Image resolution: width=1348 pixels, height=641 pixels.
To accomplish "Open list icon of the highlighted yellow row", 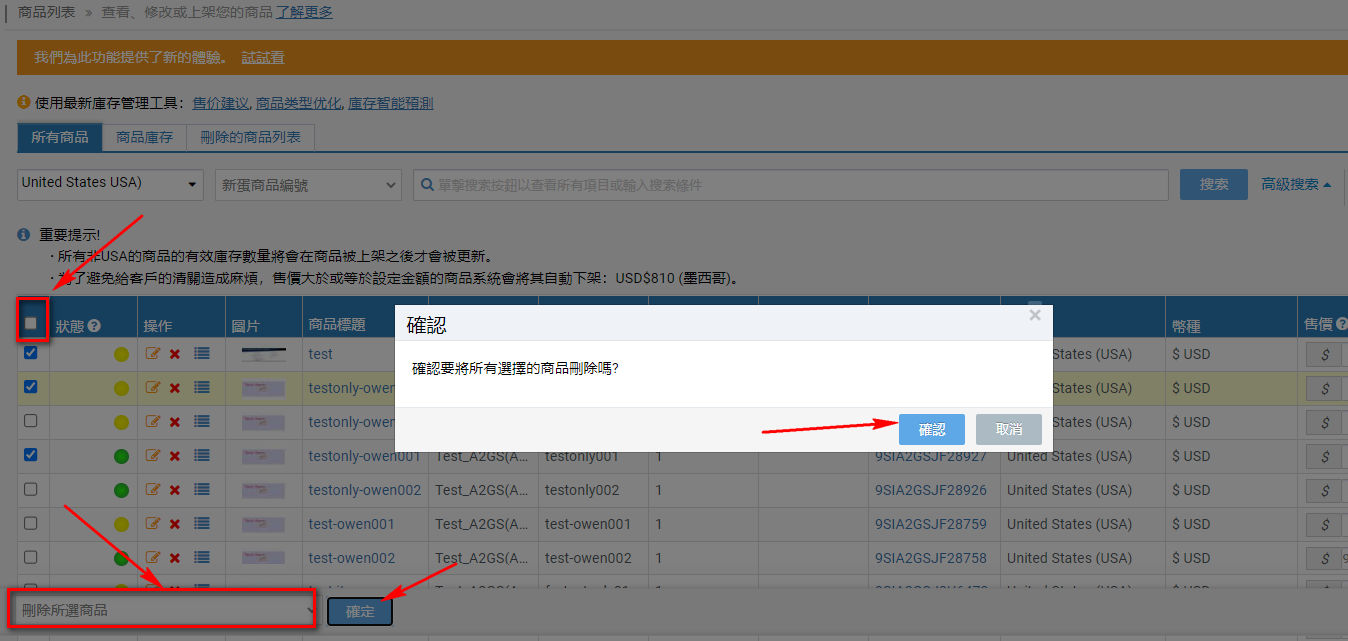I will (x=202, y=387).
